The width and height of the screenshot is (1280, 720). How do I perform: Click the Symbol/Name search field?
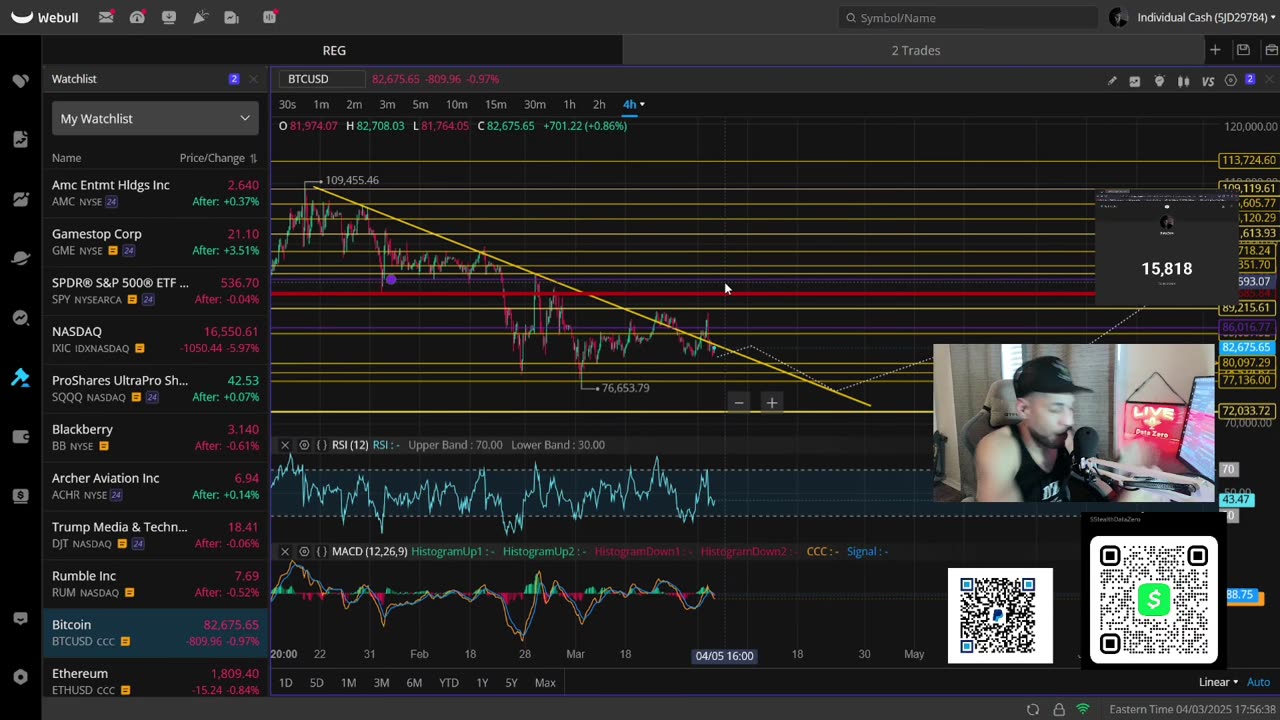point(968,17)
